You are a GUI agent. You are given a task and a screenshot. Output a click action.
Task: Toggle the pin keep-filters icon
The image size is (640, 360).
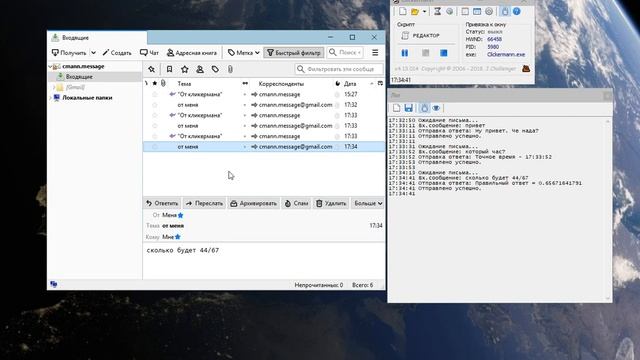(151, 69)
